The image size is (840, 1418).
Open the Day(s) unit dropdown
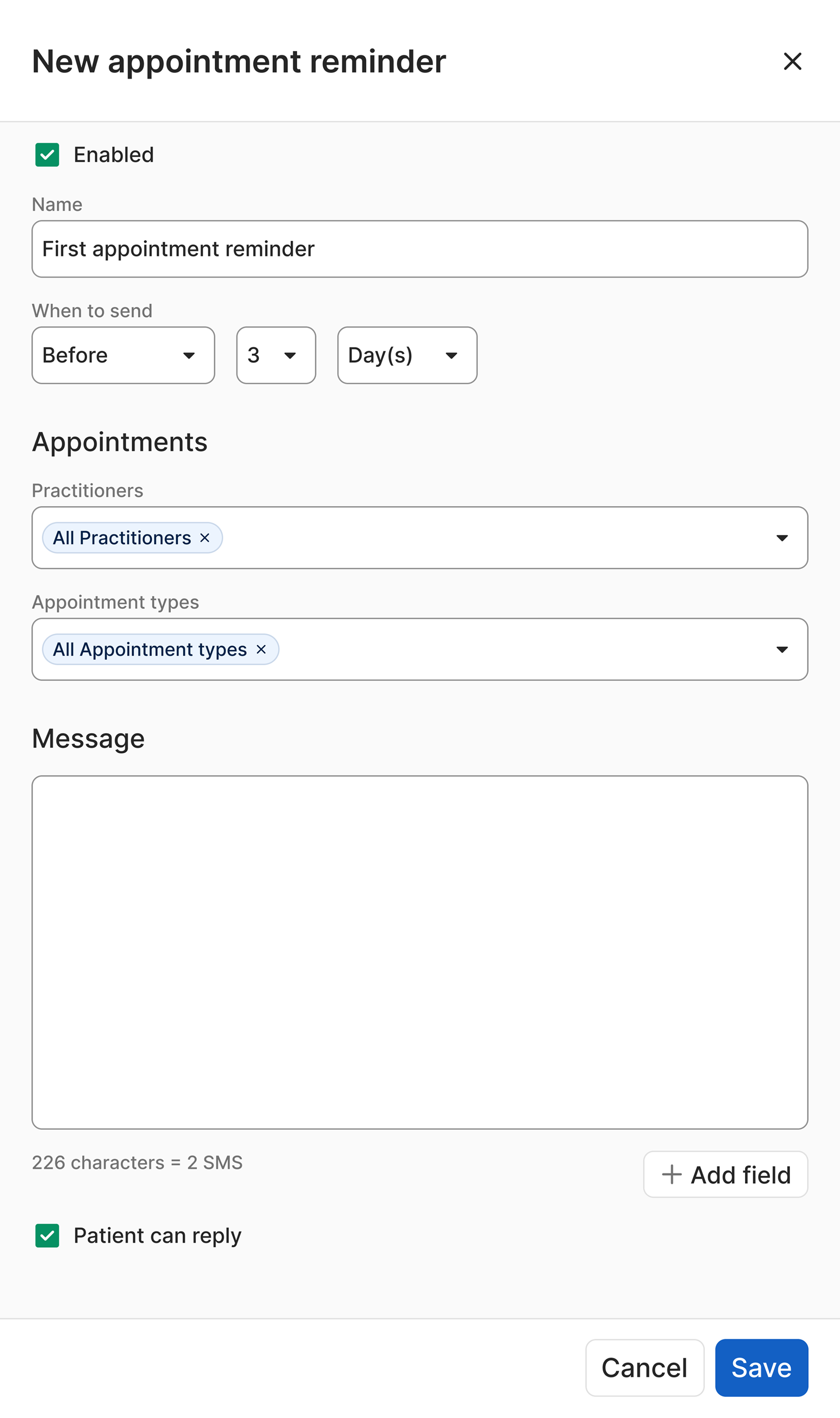pos(407,355)
